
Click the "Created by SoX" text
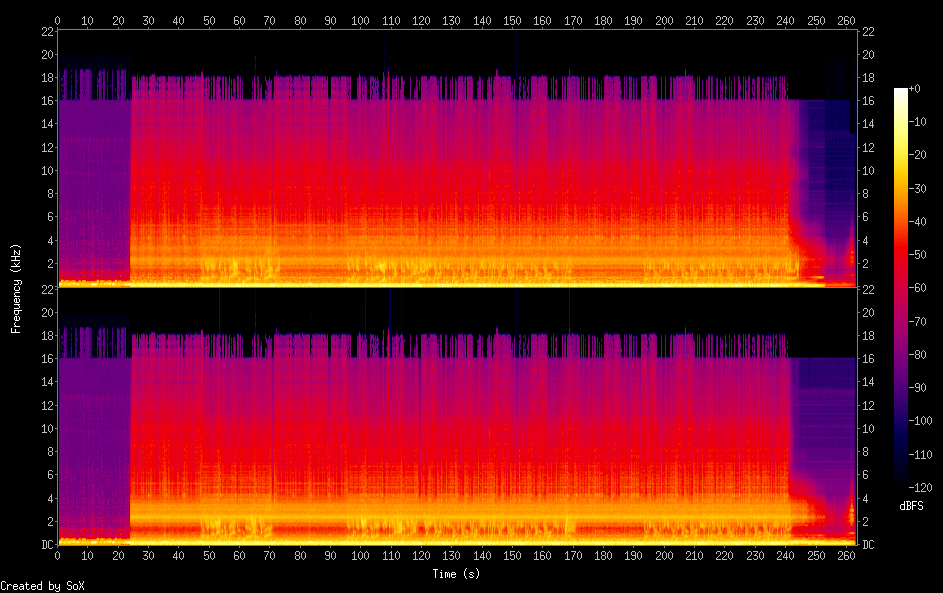[x=42, y=586]
